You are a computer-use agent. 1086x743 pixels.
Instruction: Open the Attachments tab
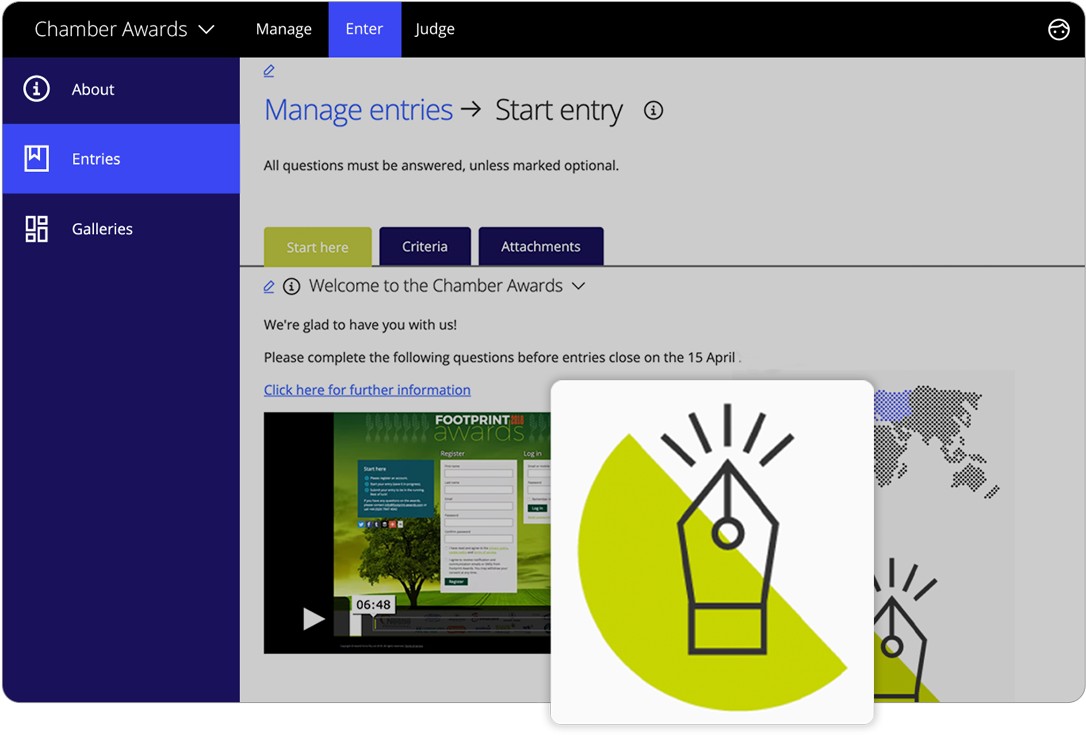click(540, 246)
